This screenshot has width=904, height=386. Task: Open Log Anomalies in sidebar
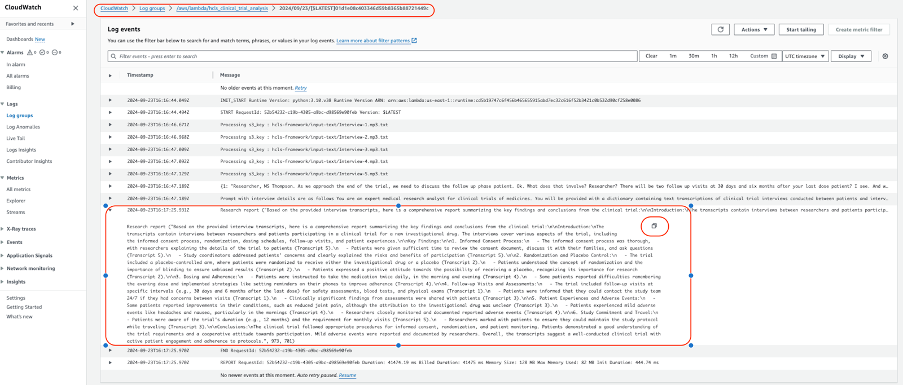(23, 127)
